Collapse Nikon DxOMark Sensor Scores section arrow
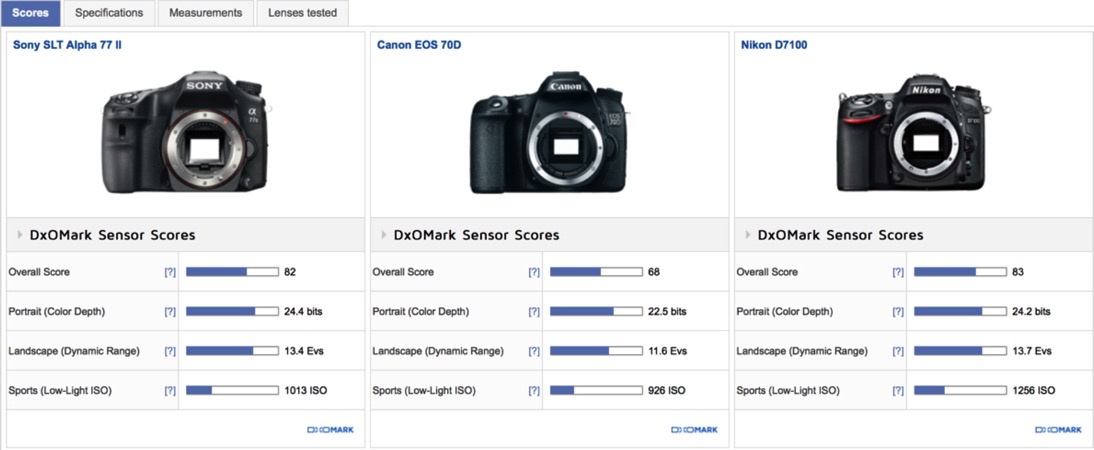This screenshot has height=450, width=1094. click(748, 235)
